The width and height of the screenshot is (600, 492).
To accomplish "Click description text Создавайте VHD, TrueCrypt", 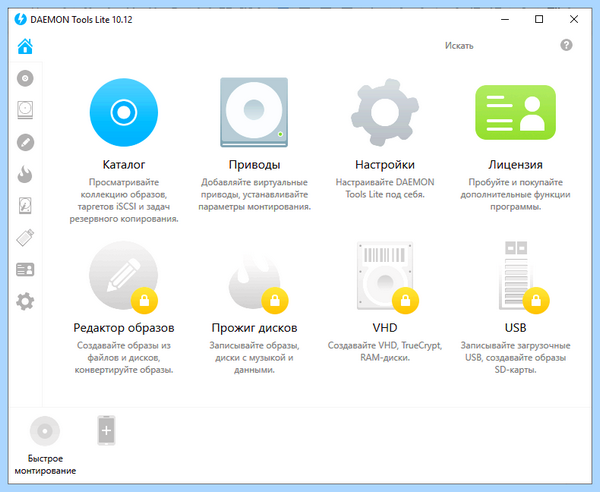I will [x=385, y=352].
